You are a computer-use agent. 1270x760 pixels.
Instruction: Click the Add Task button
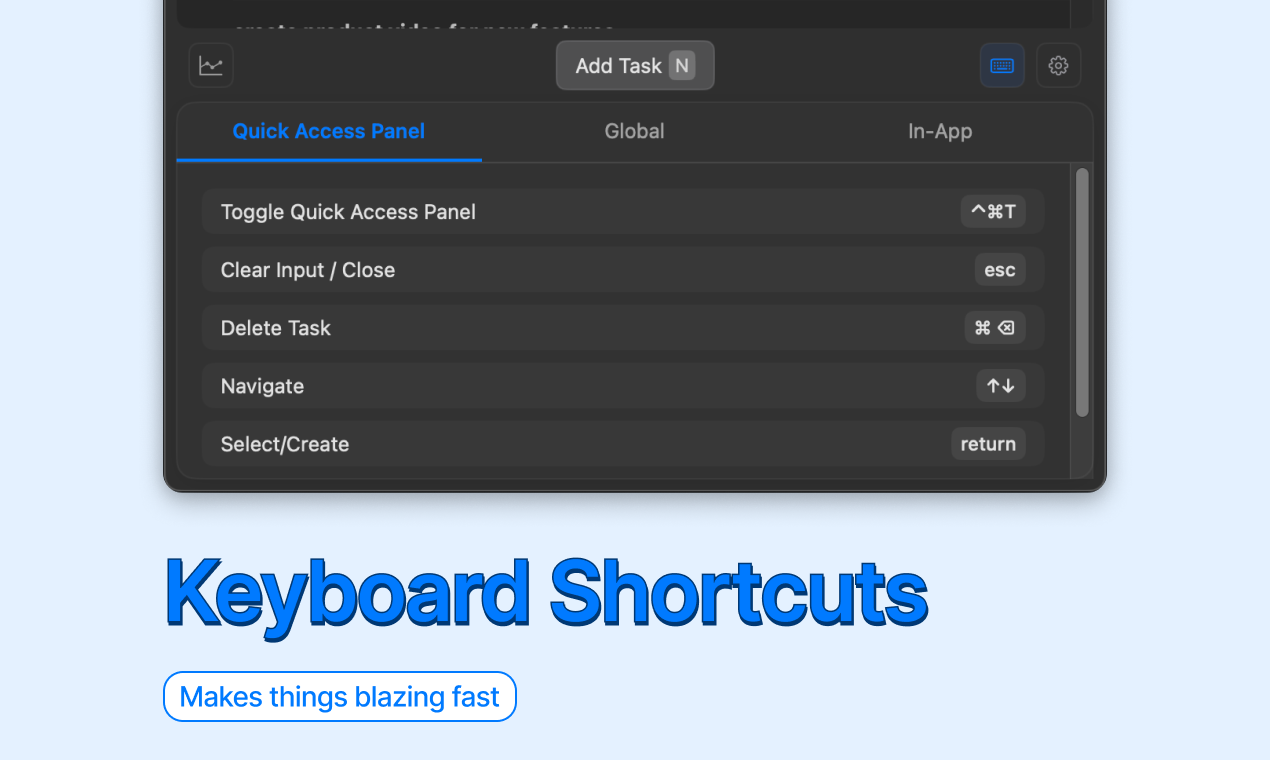[x=635, y=66]
